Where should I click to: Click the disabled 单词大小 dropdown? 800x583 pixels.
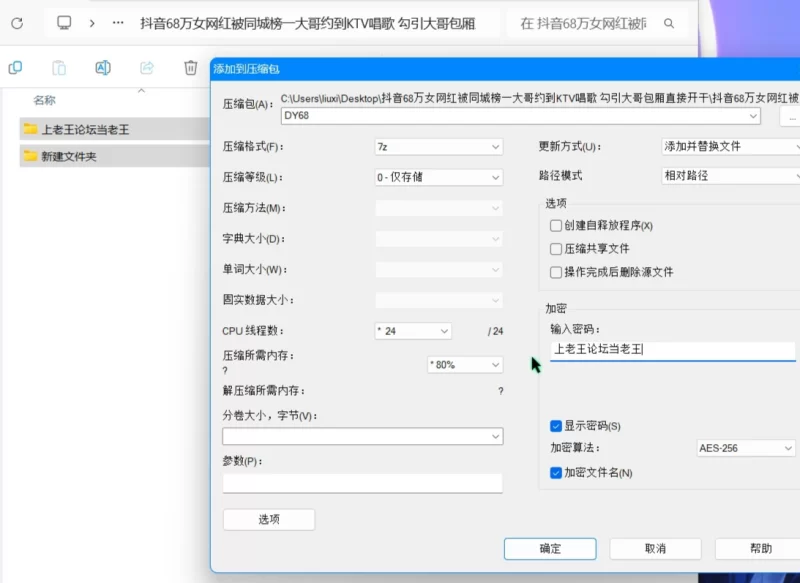pos(439,269)
